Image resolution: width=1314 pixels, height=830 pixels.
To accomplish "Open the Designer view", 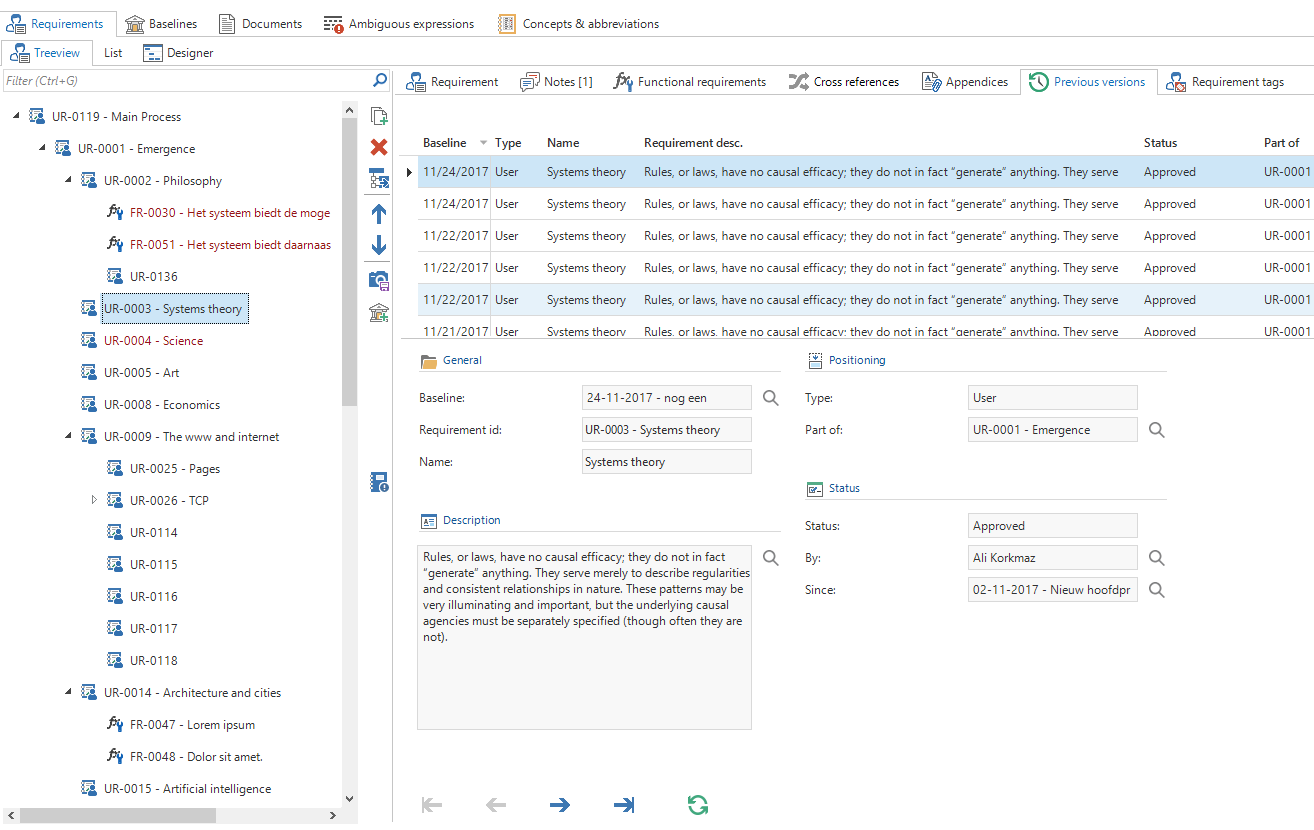I will (x=178, y=53).
